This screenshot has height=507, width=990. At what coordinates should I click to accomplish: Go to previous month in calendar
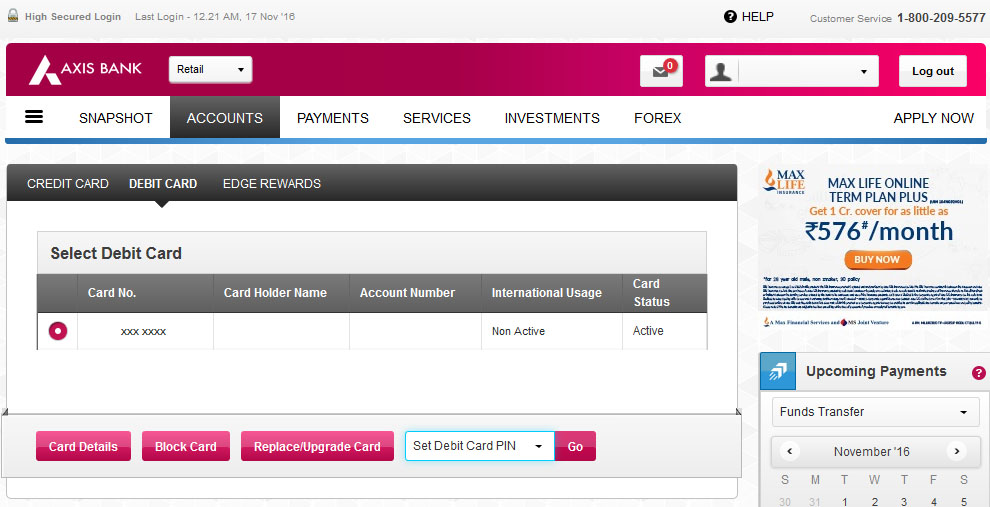tap(789, 451)
